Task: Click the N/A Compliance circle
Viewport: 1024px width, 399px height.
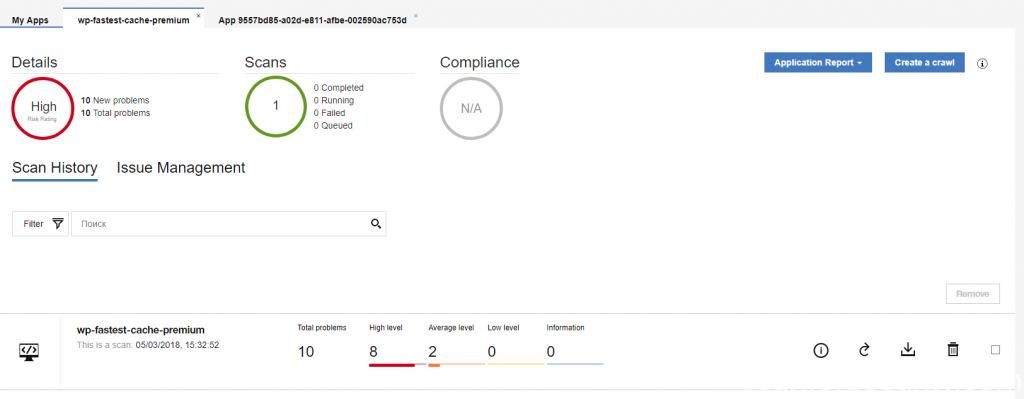Action: pos(471,108)
